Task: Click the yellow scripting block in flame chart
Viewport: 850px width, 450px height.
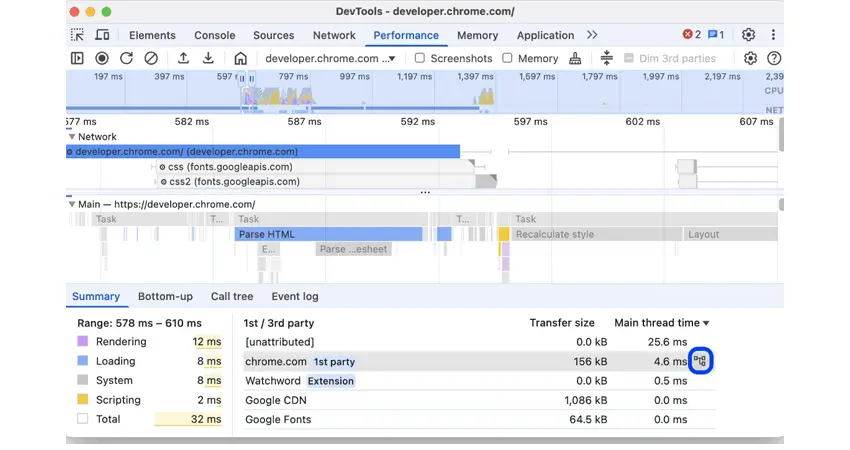Action: 504,234
